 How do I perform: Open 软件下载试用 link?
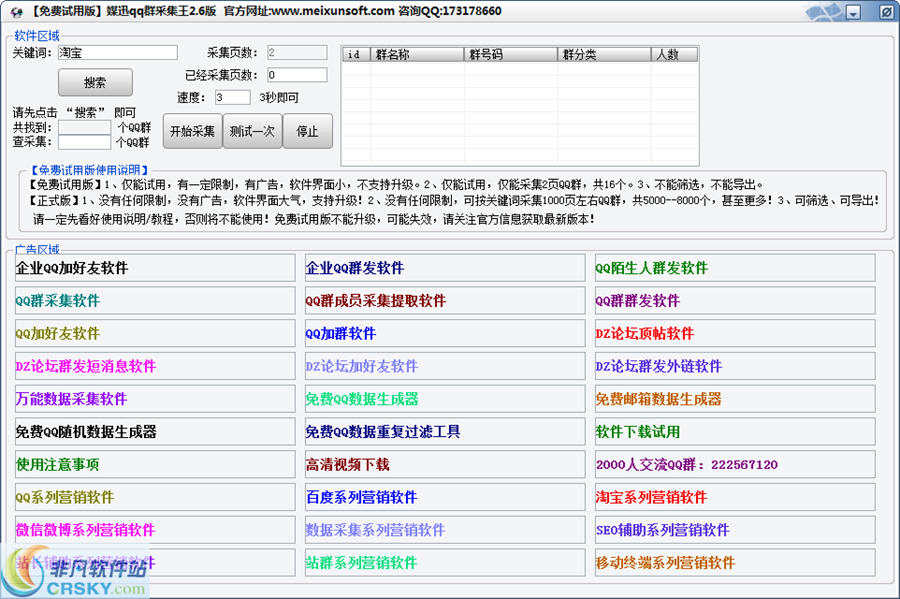point(735,431)
